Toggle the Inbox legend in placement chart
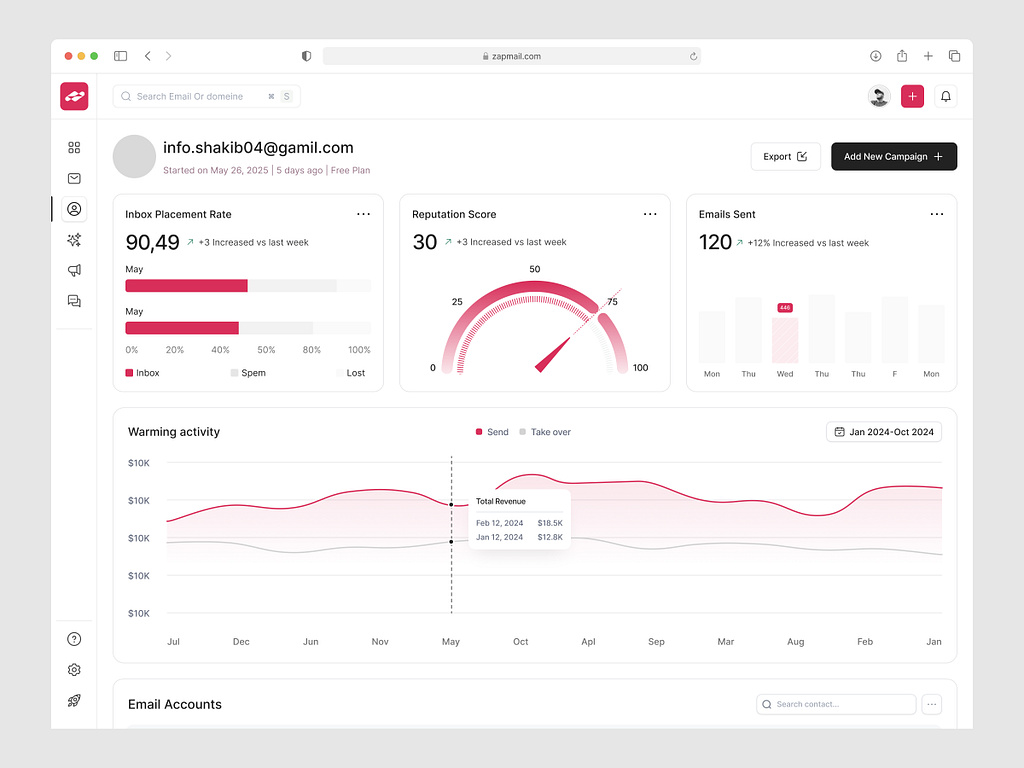Viewport: 1024px width, 768px height. click(142, 372)
